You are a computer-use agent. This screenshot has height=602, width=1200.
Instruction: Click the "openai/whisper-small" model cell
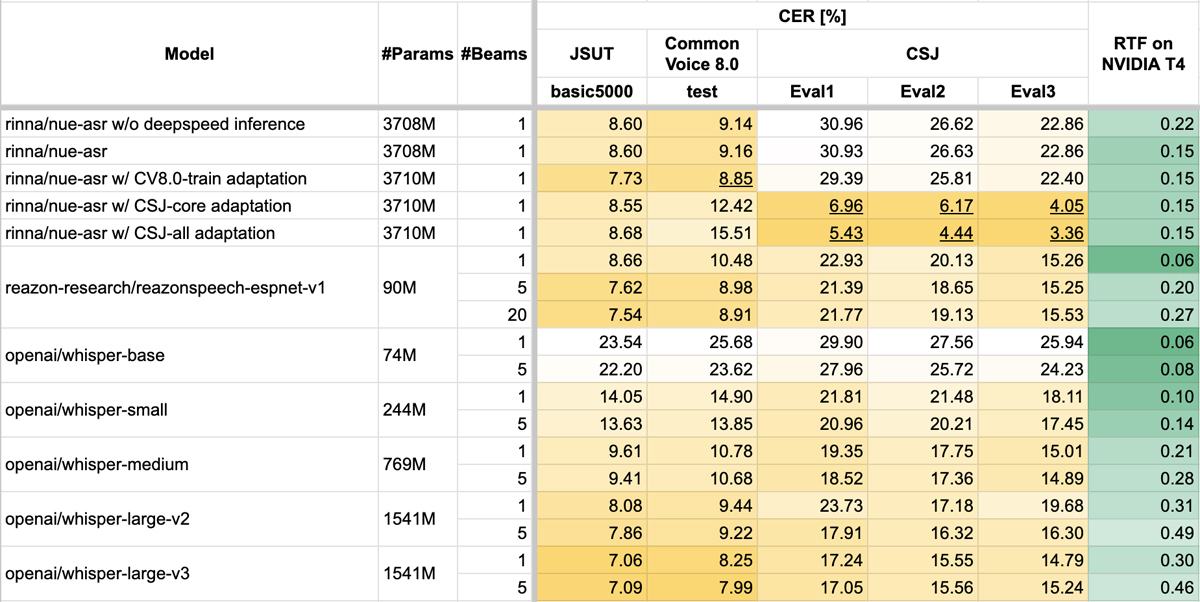[189, 409]
